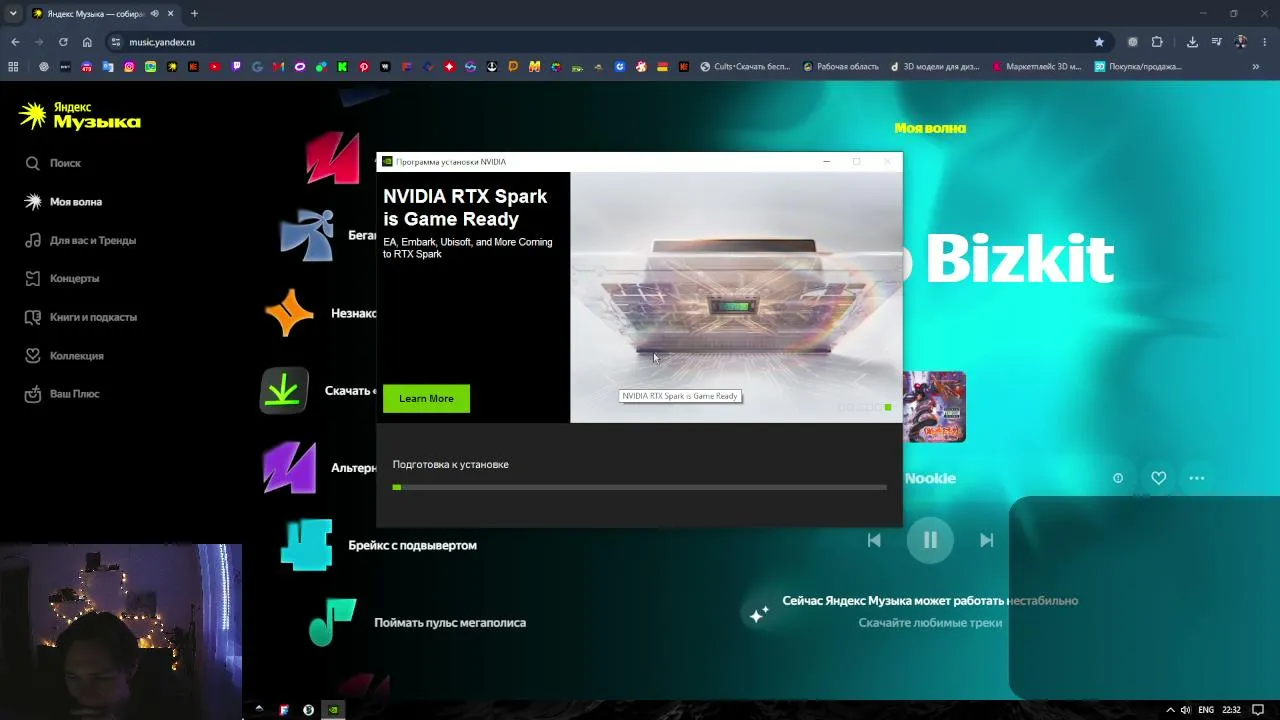Open the three-dots track options menu
This screenshot has width=1280, height=720.
tap(1197, 478)
